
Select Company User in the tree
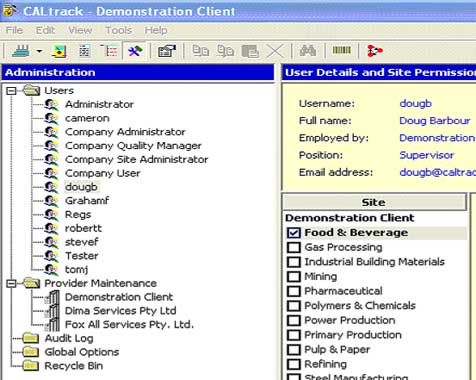tap(103, 173)
